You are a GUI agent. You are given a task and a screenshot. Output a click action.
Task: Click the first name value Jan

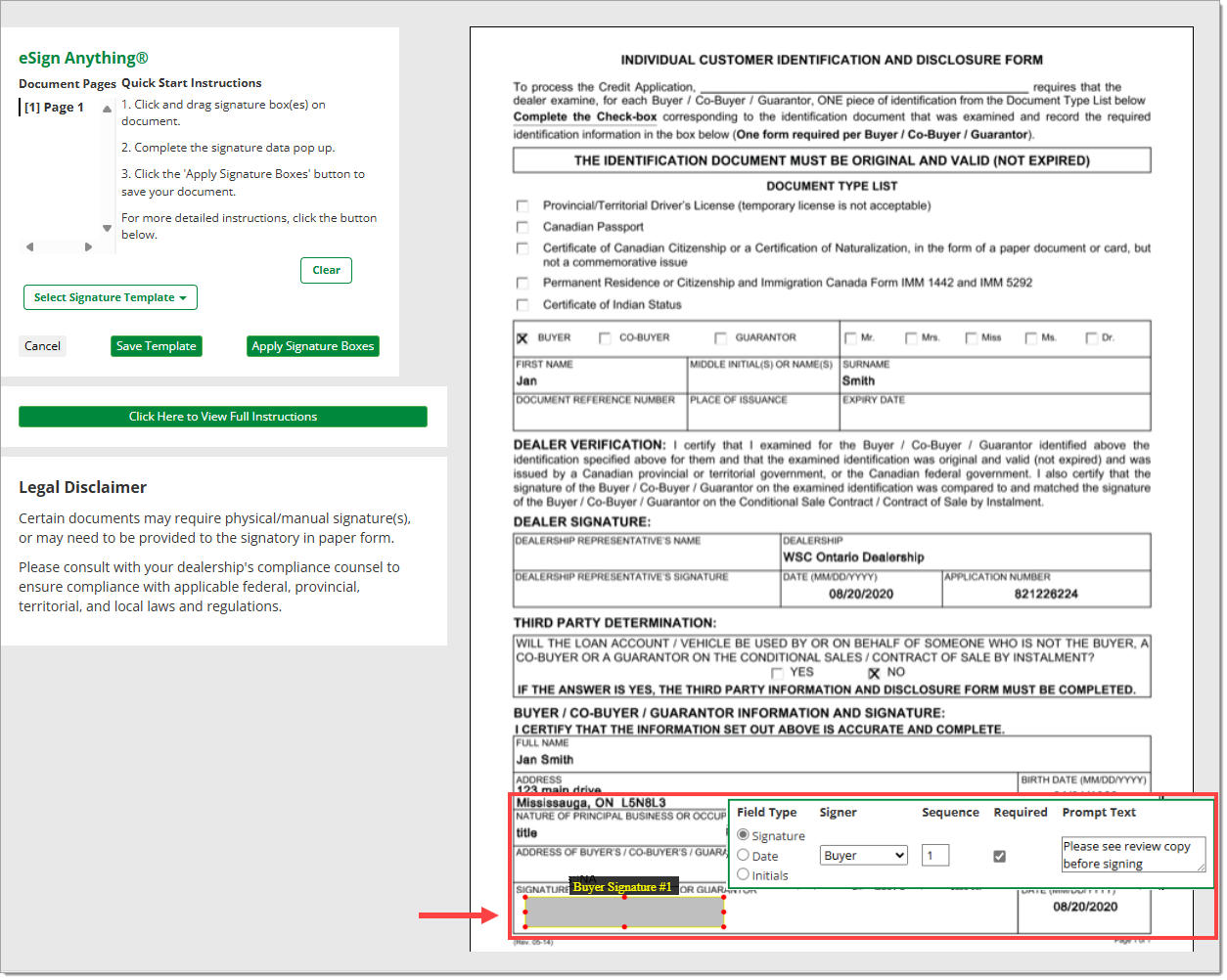[526, 381]
